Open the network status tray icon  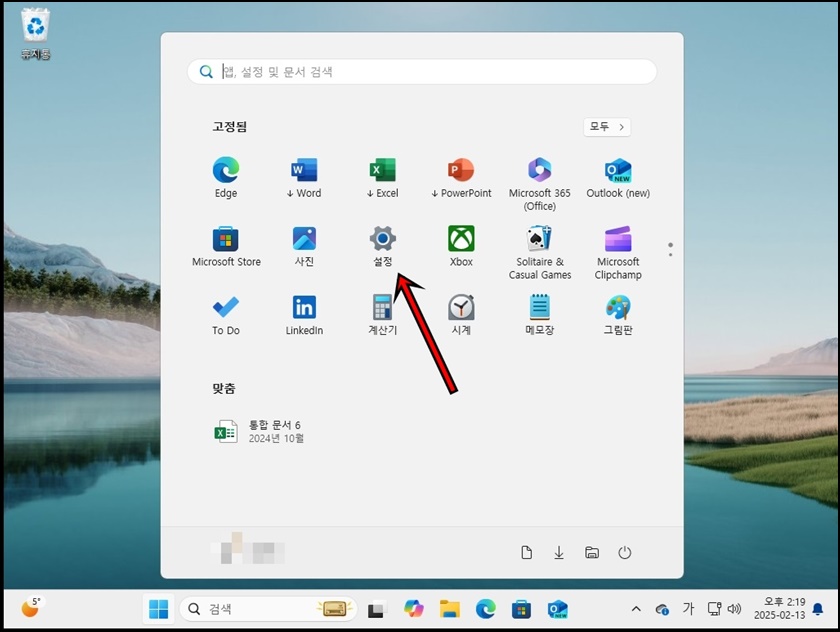[715, 609]
